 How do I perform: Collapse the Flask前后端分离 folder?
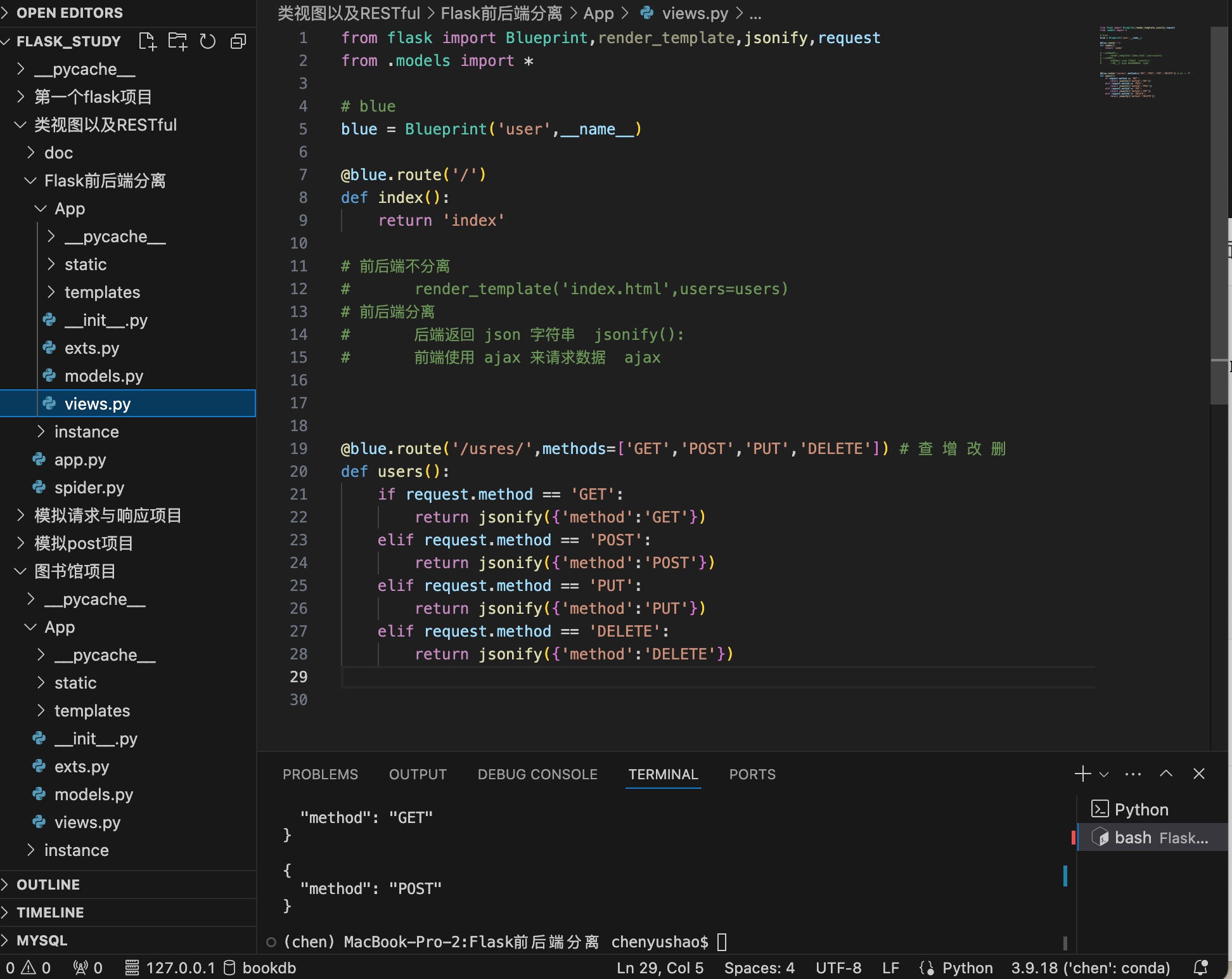[128, 181]
